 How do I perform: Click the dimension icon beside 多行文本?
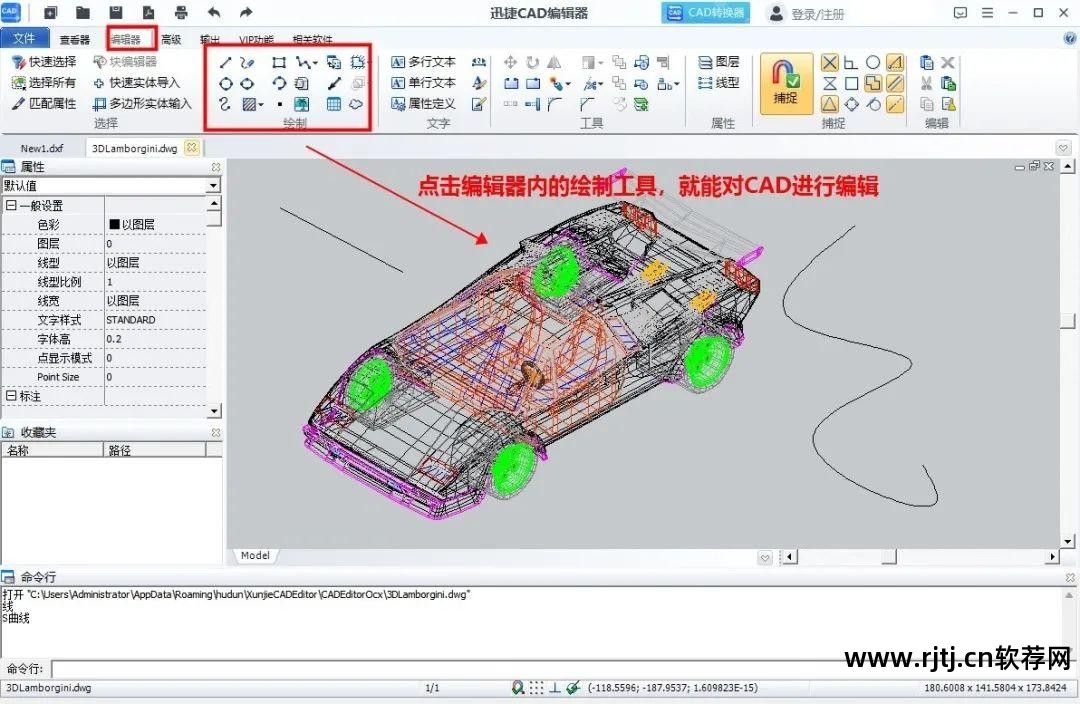click(479, 63)
